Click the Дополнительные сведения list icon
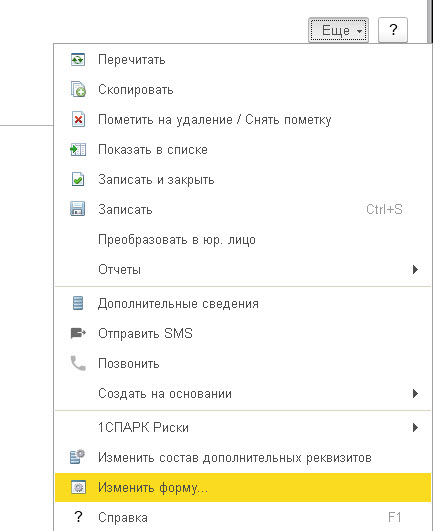 pos(78,303)
